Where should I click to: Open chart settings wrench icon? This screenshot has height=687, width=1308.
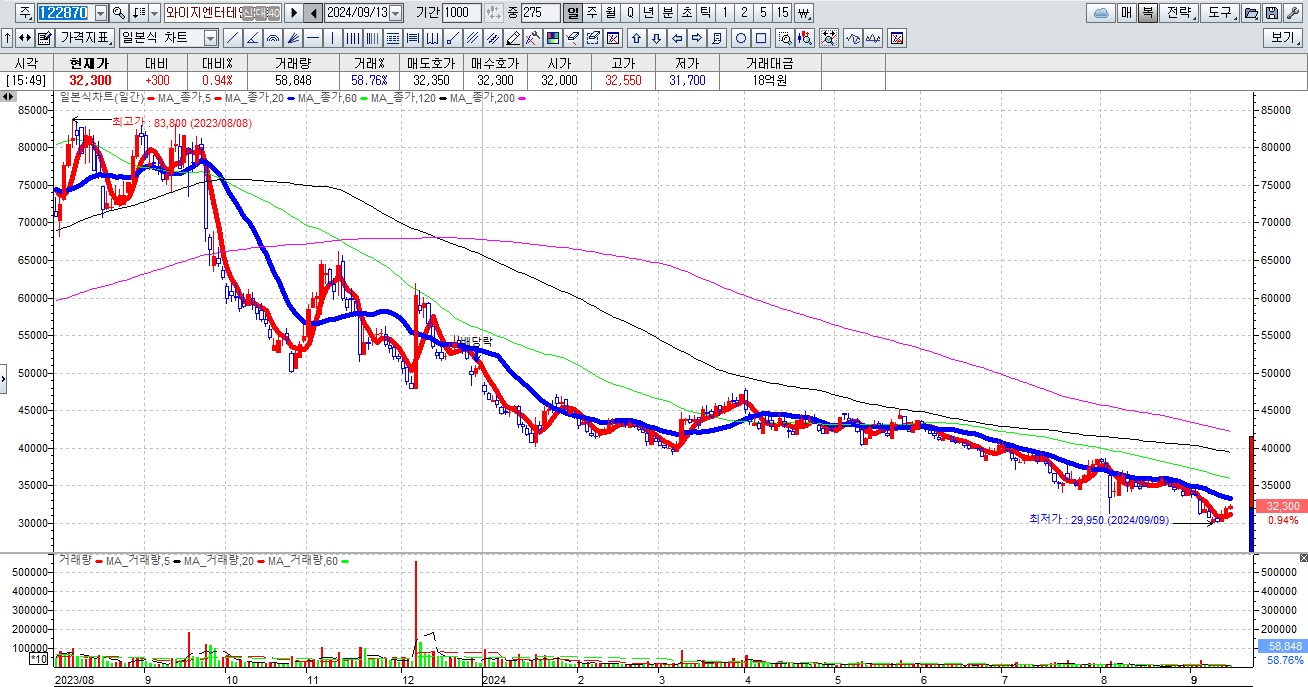pyautogui.click(x=1292, y=13)
